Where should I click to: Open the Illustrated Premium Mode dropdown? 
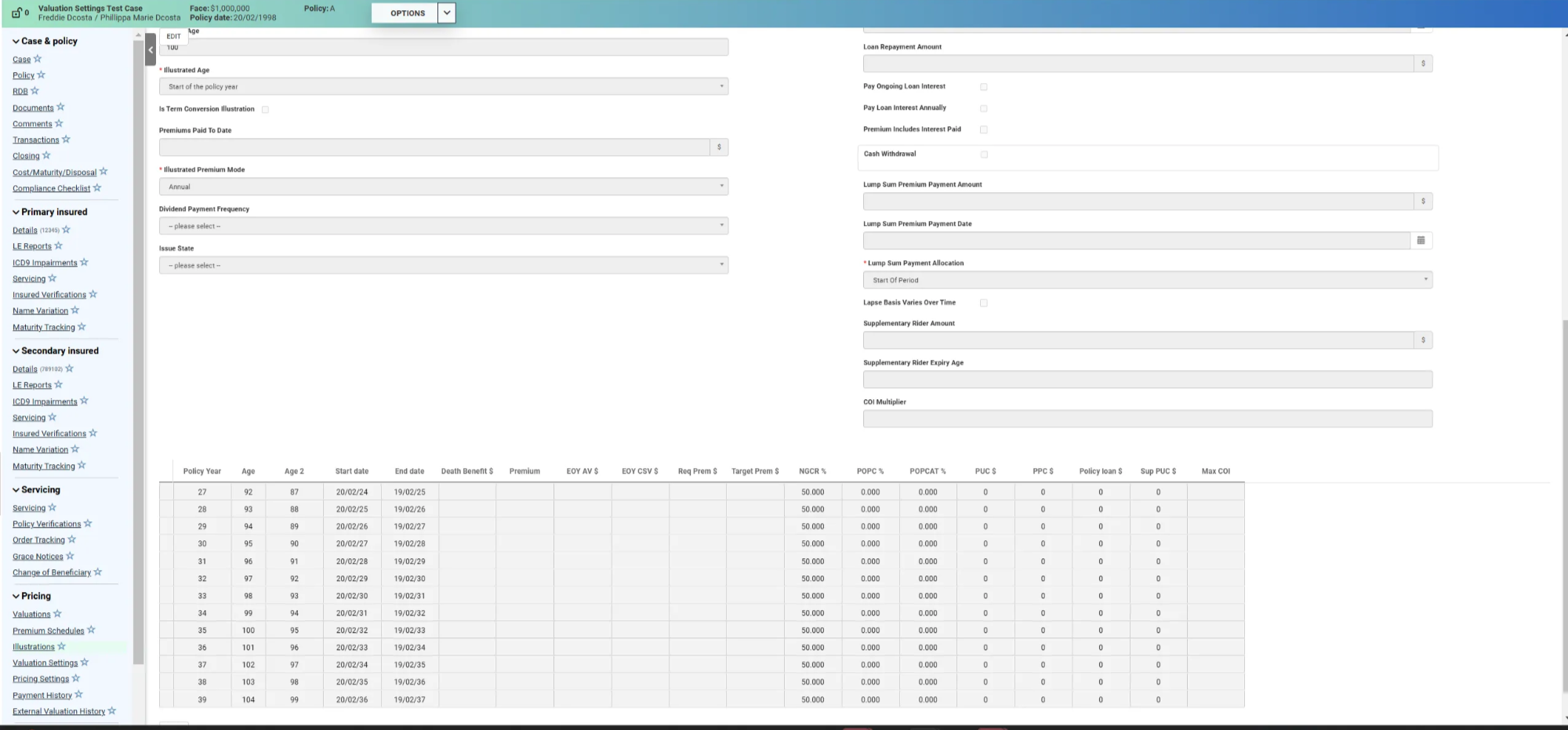[x=443, y=187]
